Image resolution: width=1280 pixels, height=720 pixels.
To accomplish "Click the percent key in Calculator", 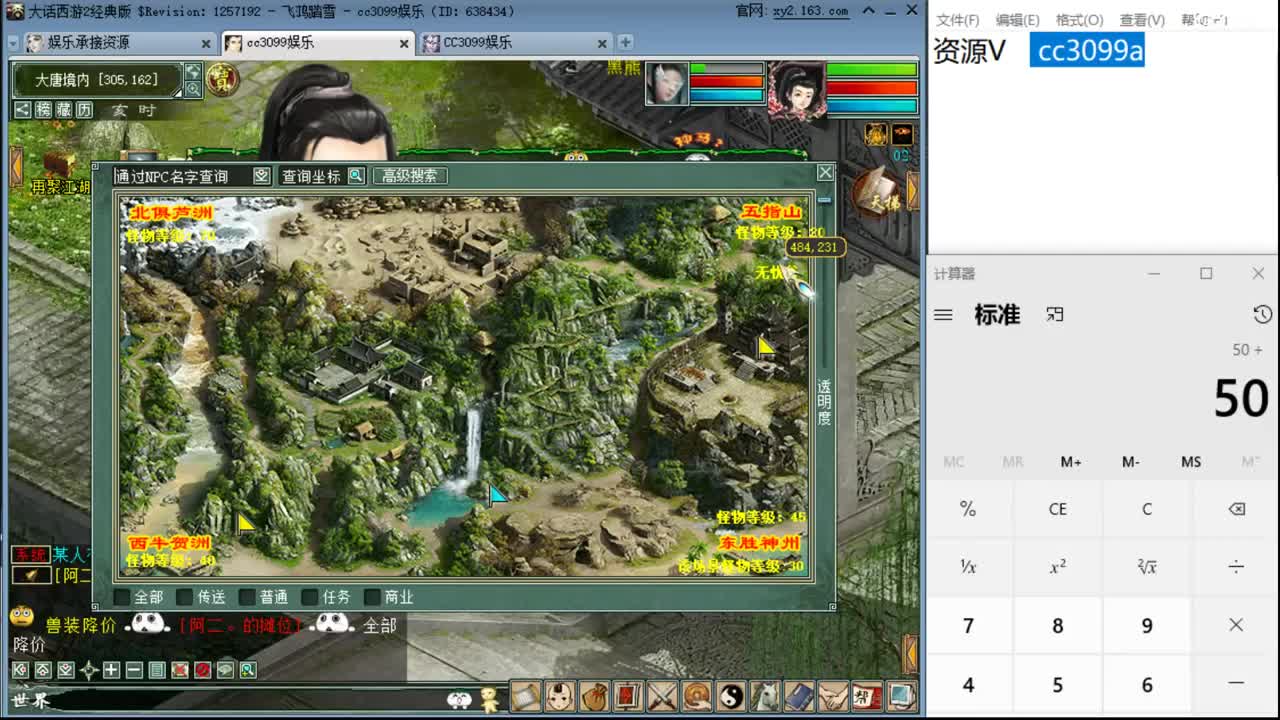I will (968, 509).
